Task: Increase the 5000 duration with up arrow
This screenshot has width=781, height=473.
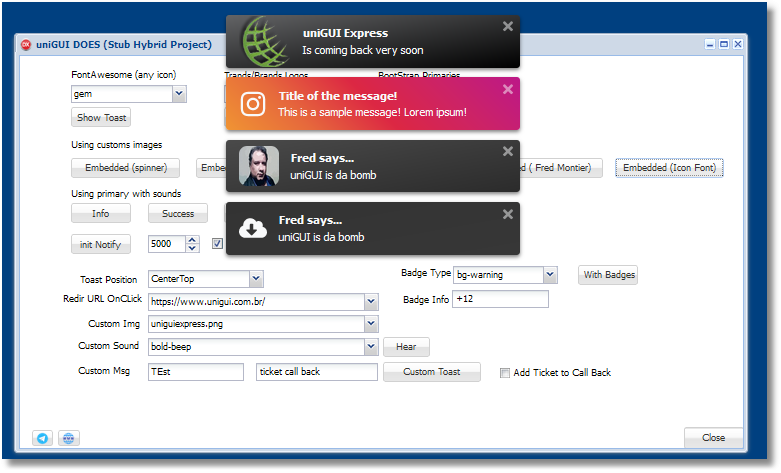Action: point(192,240)
